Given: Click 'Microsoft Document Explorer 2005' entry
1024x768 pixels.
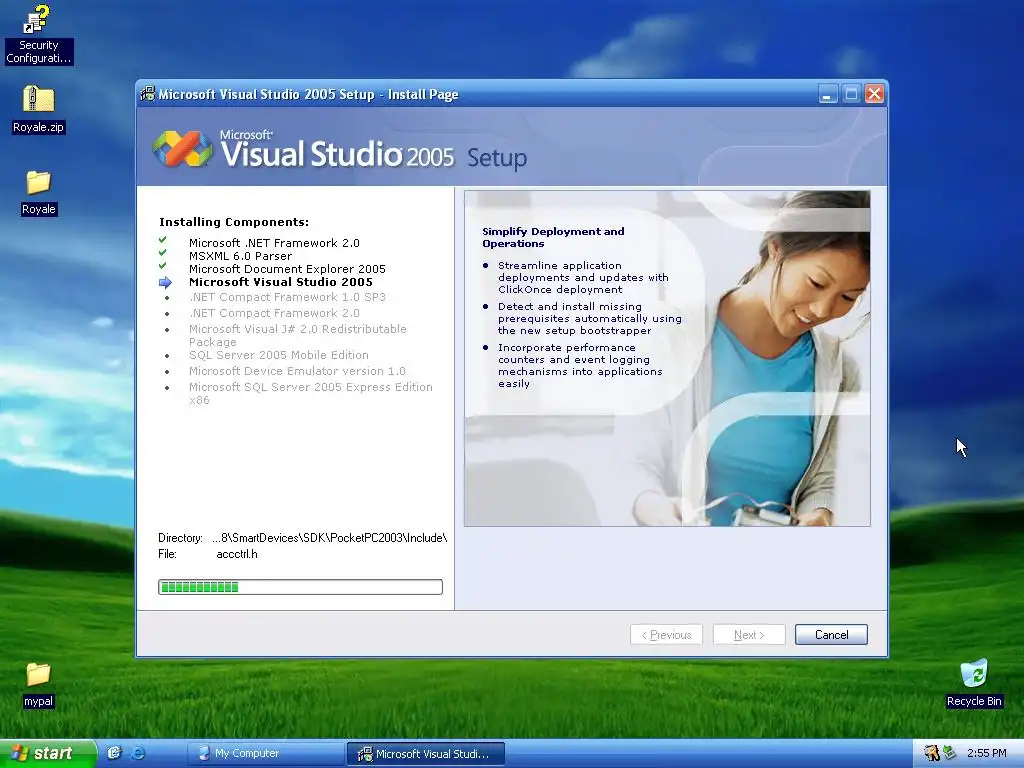Looking at the screenshot, I should (x=287, y=269).
